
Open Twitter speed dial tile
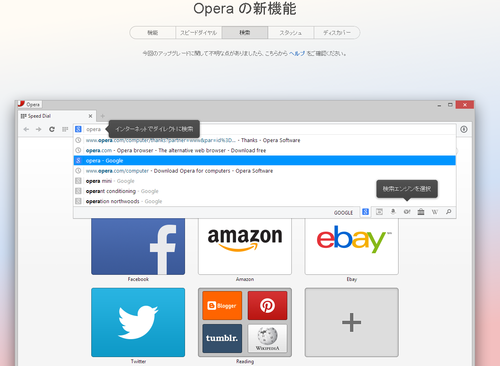138,323
